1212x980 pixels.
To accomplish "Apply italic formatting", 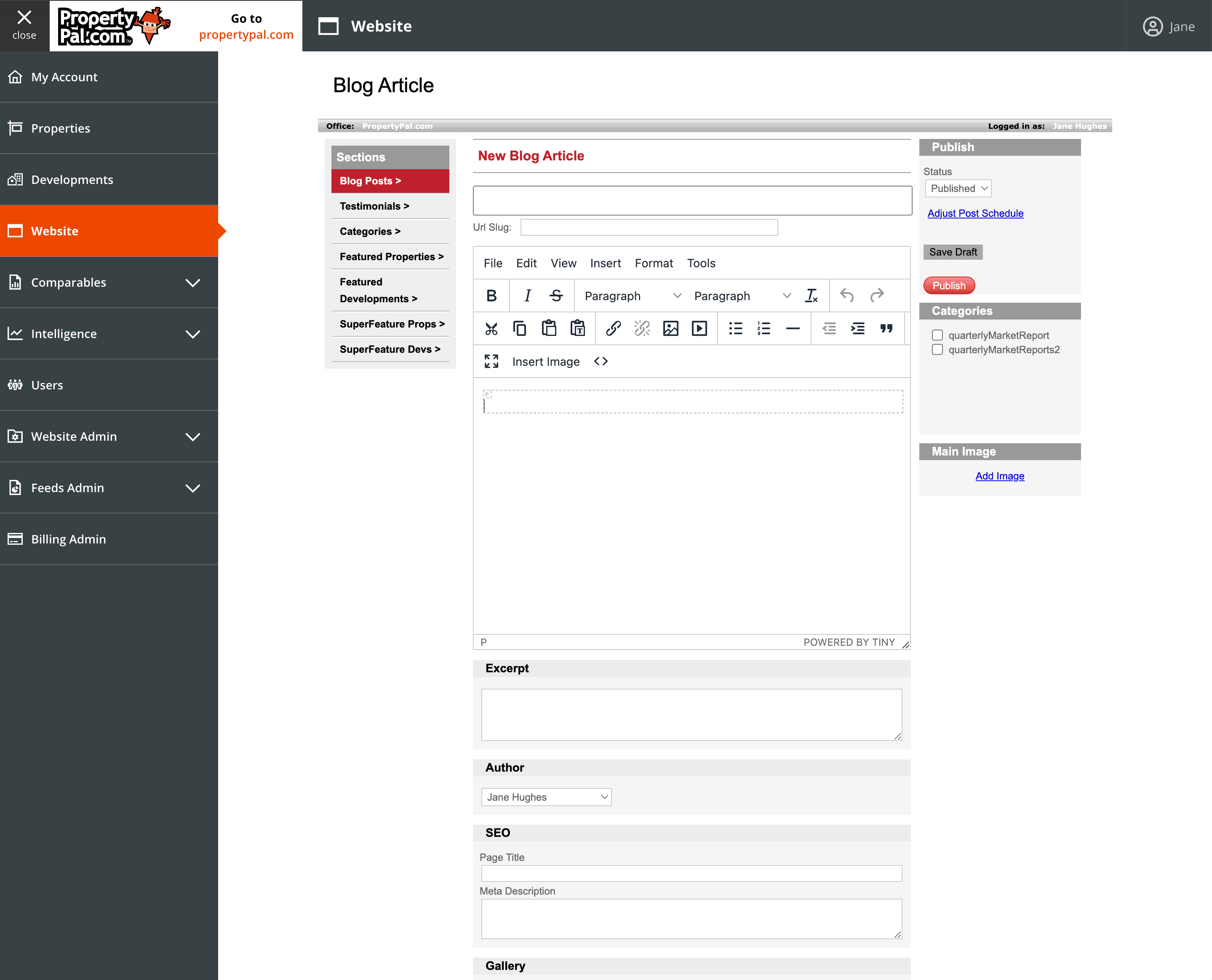I will (x=527, y=295).
